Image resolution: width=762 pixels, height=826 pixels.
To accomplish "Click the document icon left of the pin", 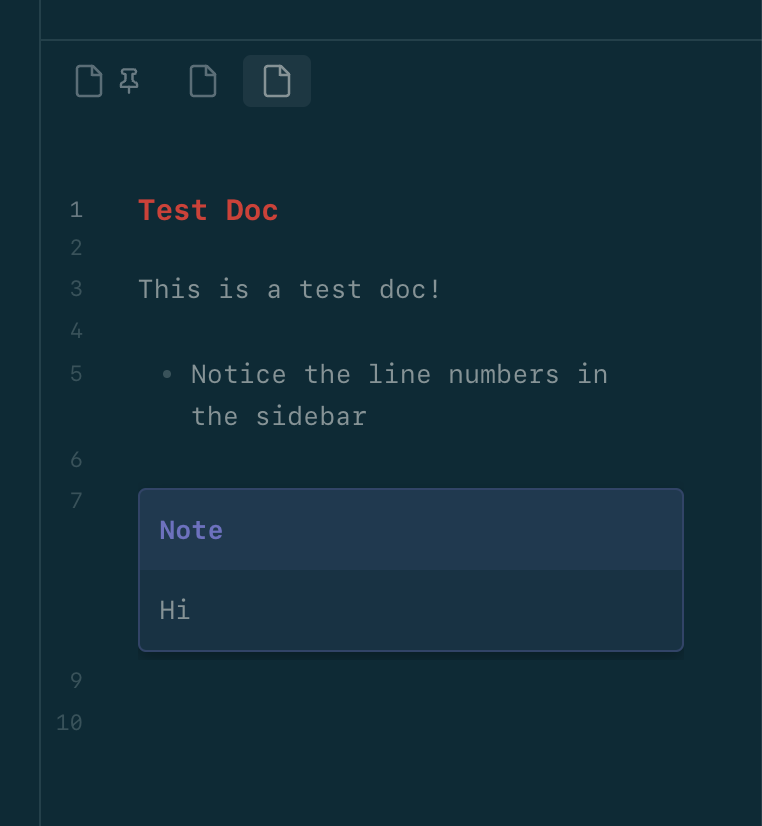I will coord(88,81).
